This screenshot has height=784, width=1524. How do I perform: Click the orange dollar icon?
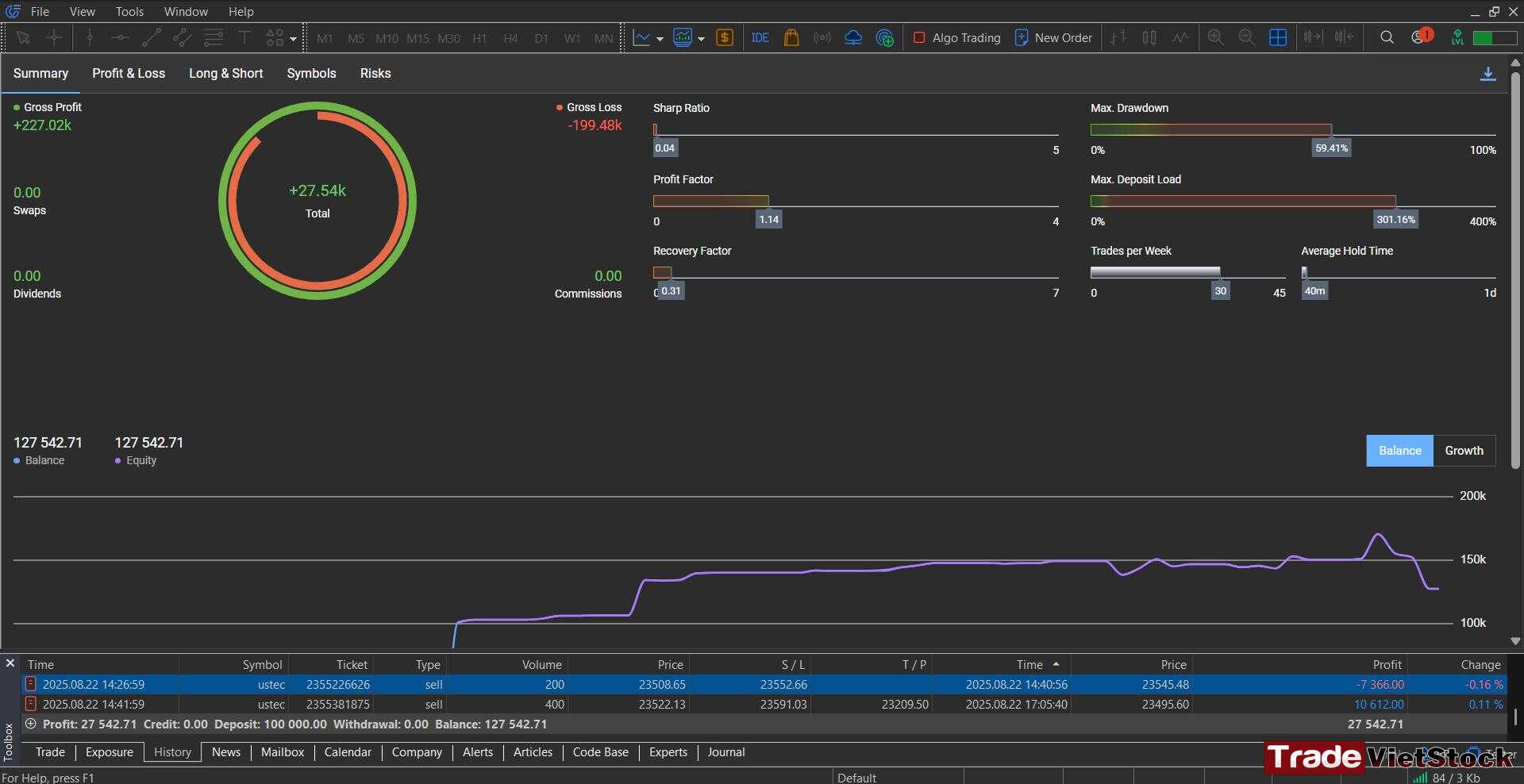pos(725,37)
